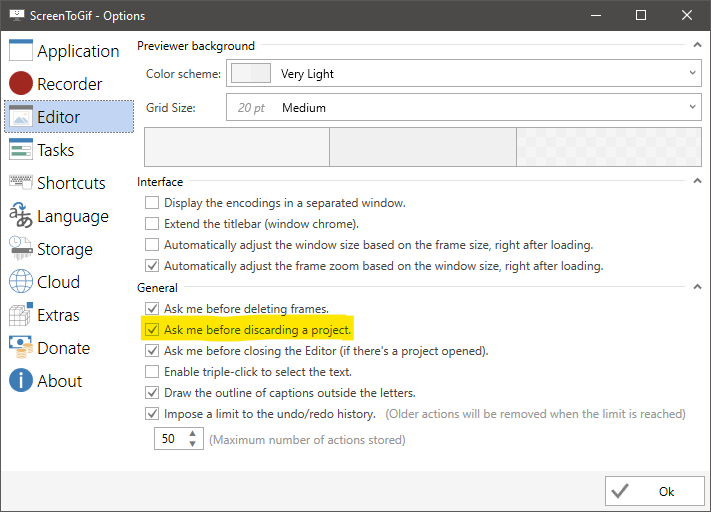Enable triple-click to select text
The width and height of the screenshot is (711, 512).
tap(152, 371)
